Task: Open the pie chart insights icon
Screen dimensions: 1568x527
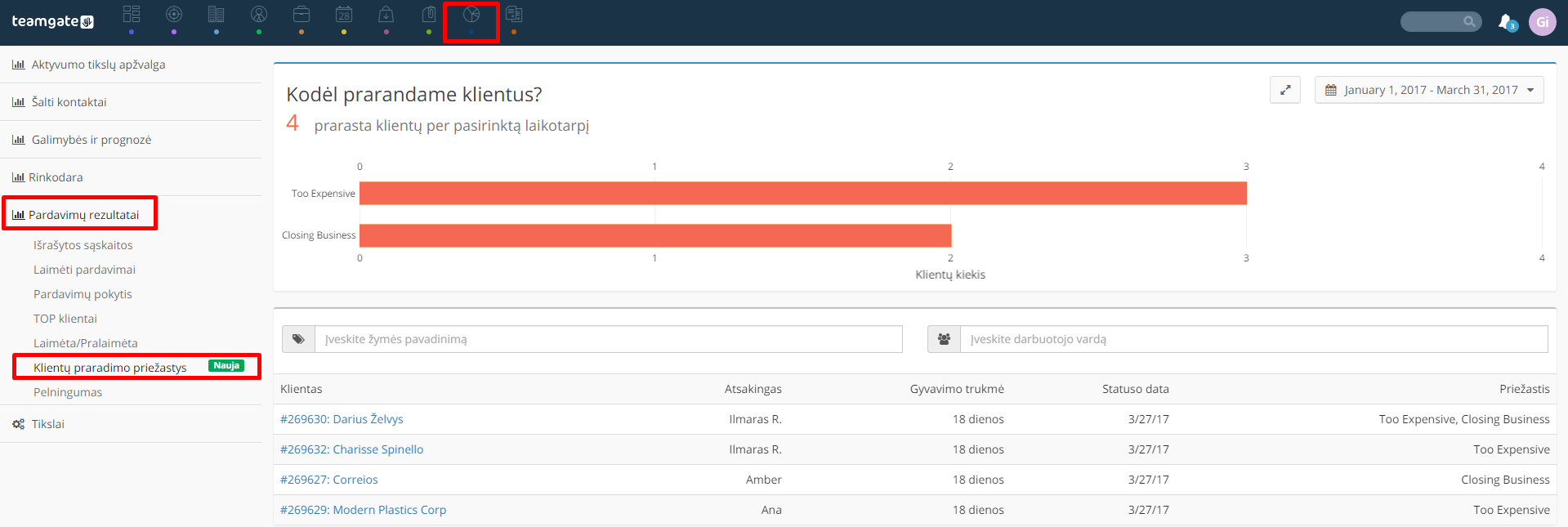Action: pyautogui.click(x=471, y=14)
